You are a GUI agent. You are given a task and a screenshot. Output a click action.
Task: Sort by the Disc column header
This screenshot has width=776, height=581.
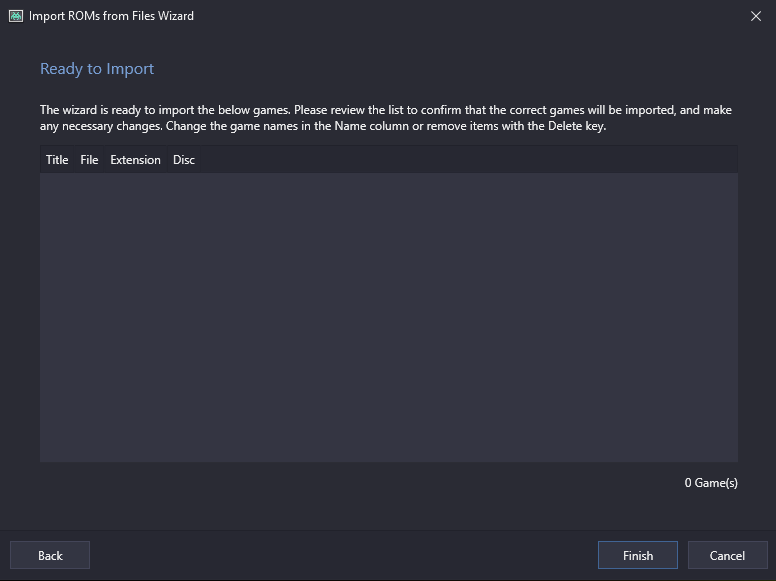pos(184,160)
